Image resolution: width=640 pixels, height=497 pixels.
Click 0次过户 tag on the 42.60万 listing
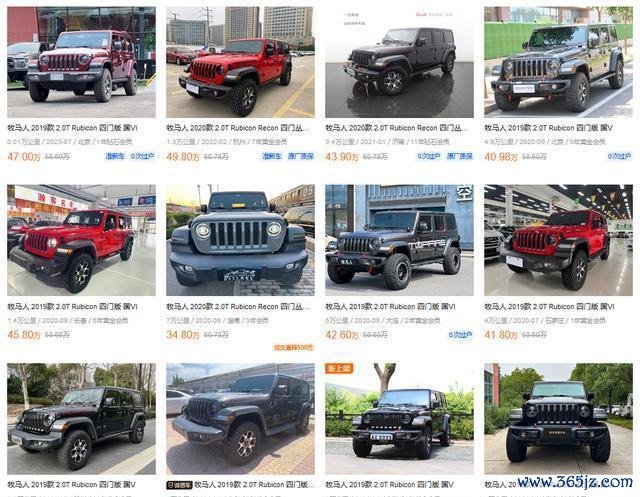(x=460, y=335)
